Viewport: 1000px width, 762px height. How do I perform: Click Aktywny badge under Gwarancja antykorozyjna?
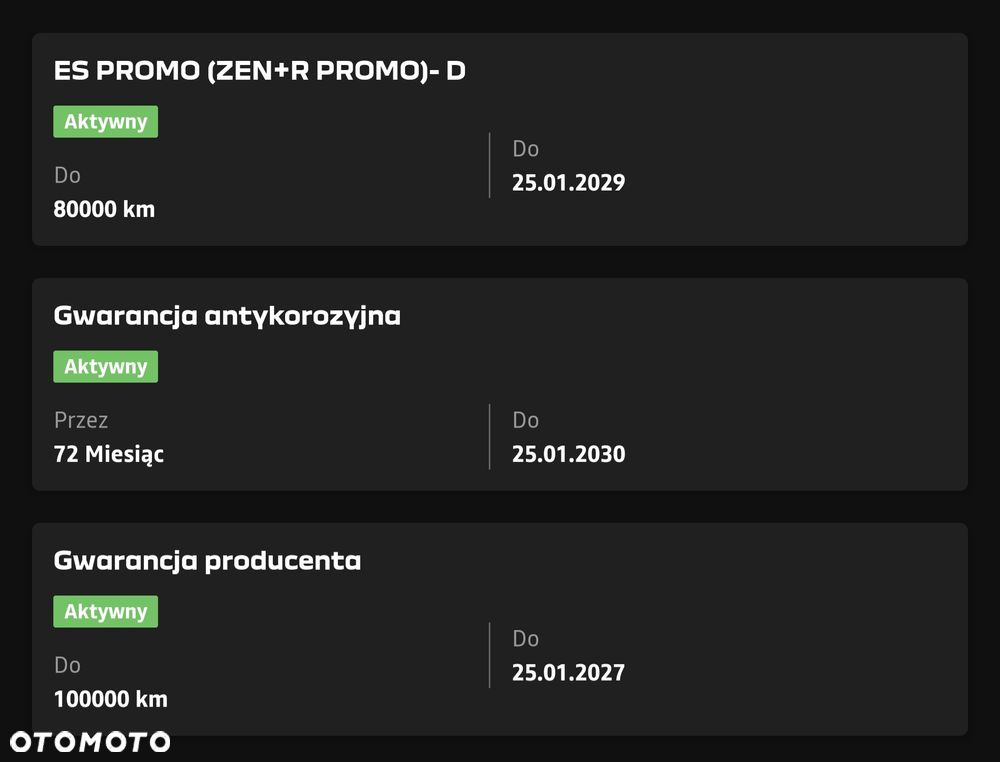[x=106, y=367]
